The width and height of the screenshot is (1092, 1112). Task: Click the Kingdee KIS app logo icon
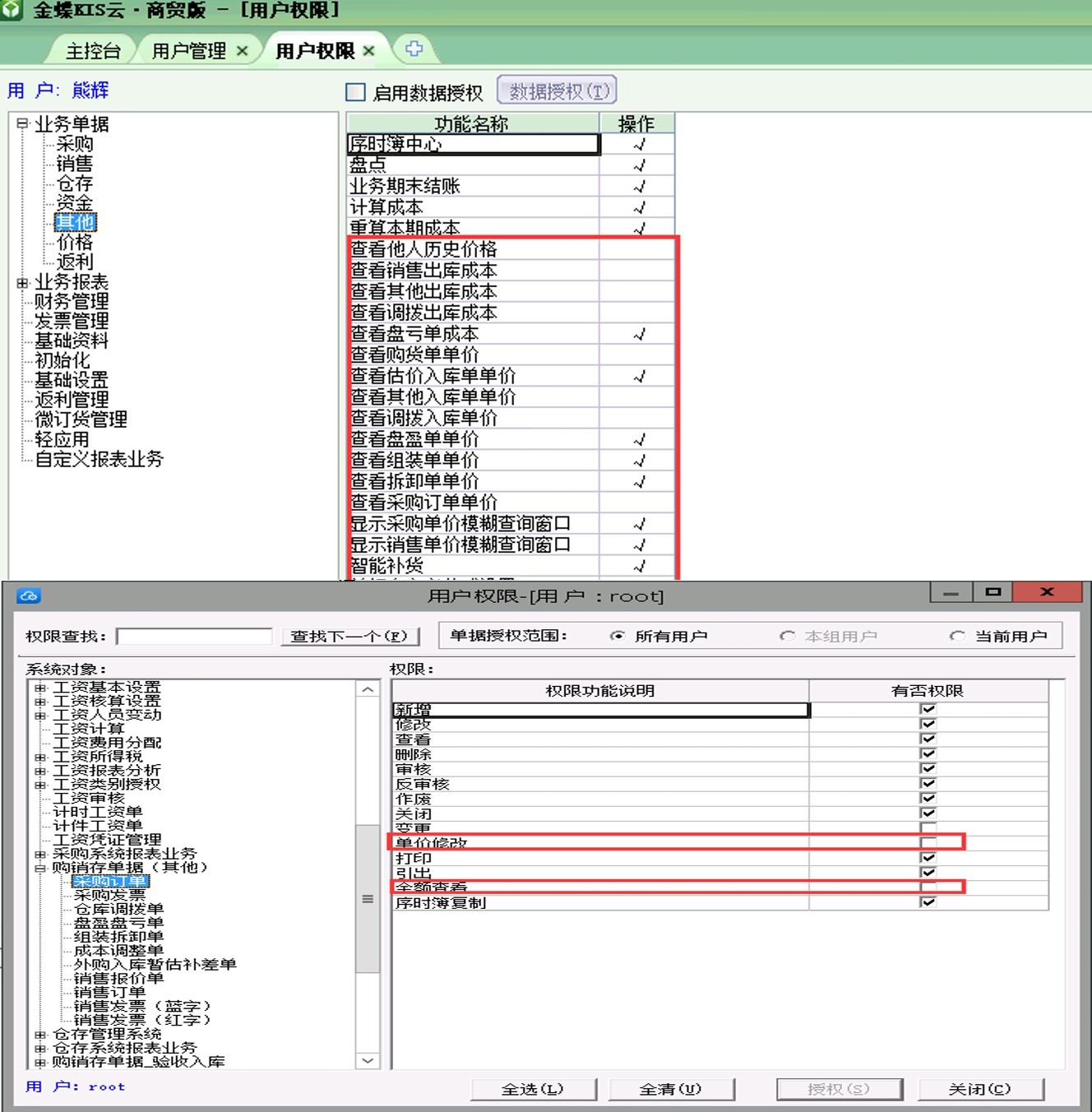(x=10, y=10)
